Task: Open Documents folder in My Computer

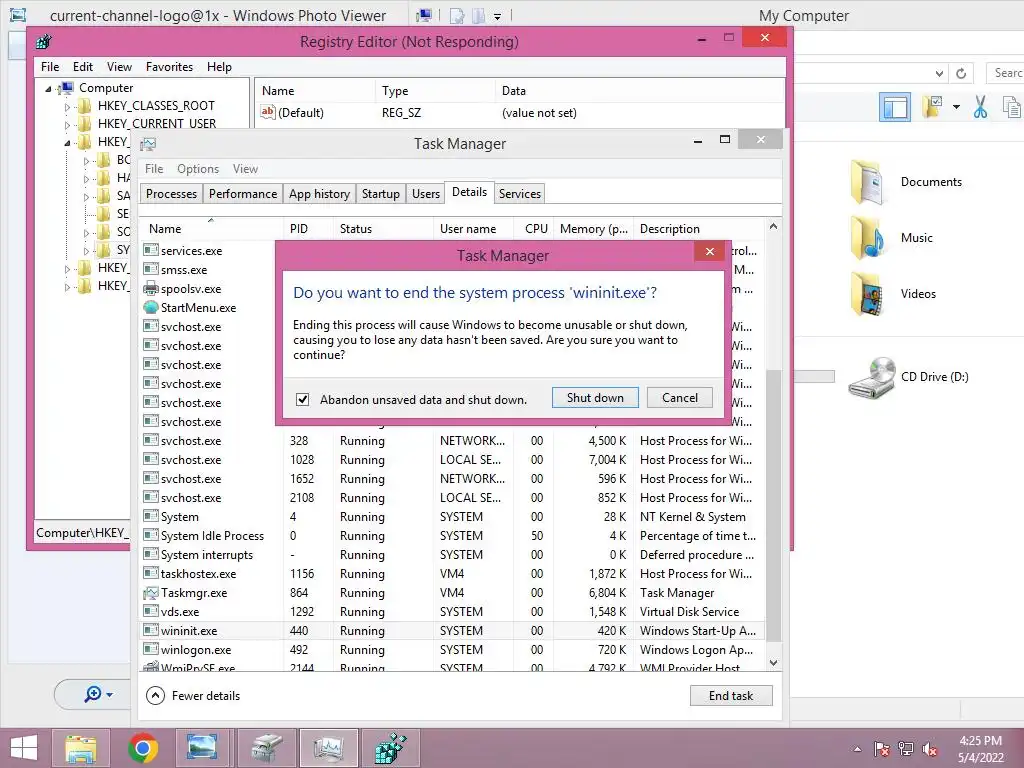Action: tap(906, 182)
